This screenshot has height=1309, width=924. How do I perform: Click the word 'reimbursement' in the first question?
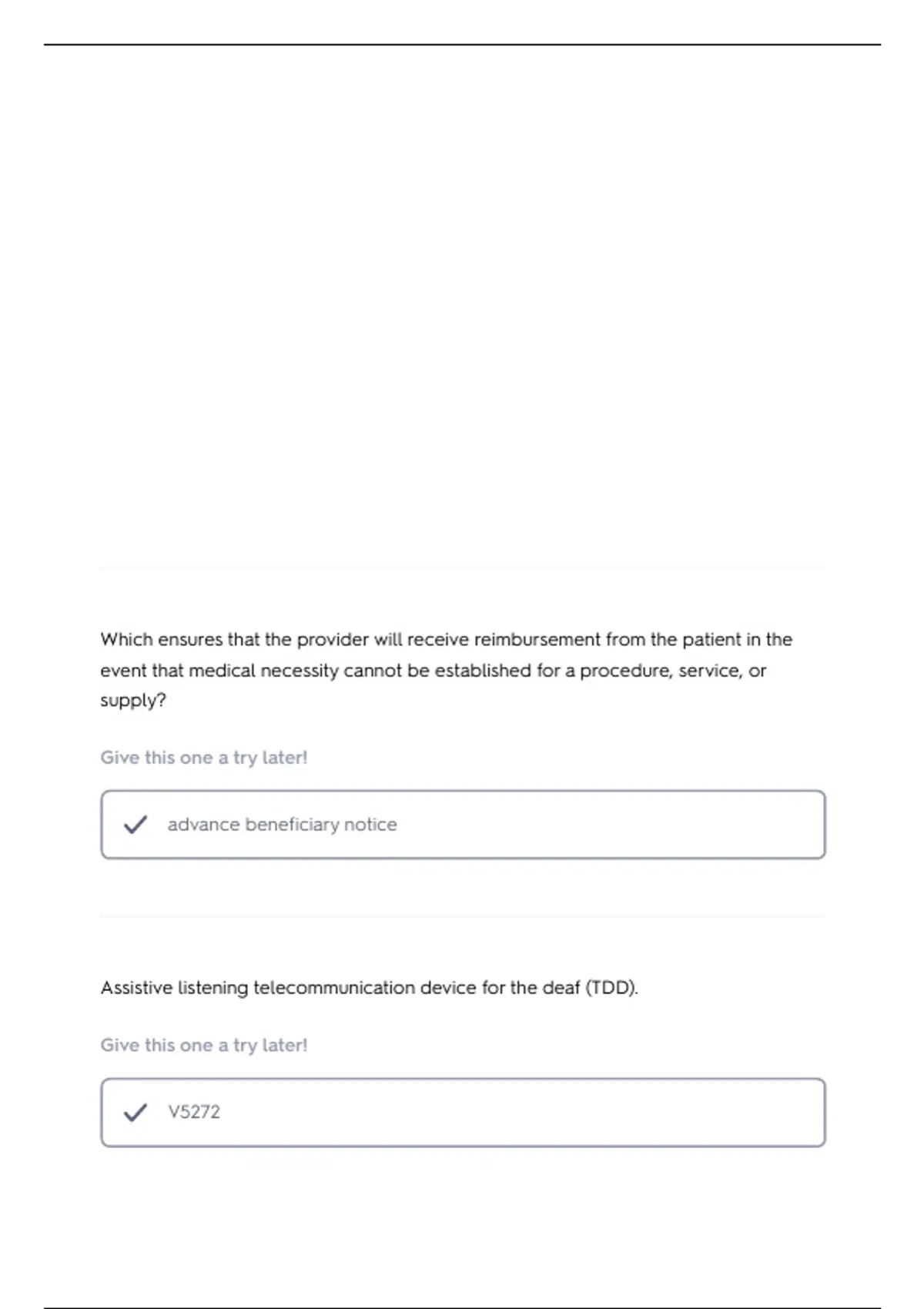pos(537,639)
